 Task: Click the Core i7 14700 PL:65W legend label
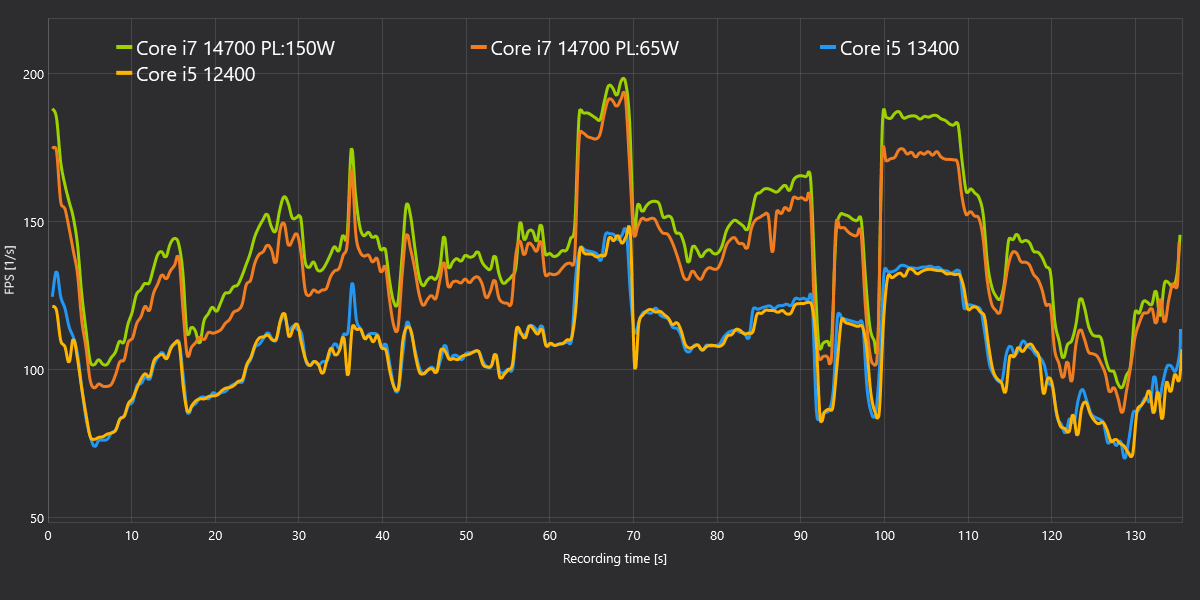585,48
